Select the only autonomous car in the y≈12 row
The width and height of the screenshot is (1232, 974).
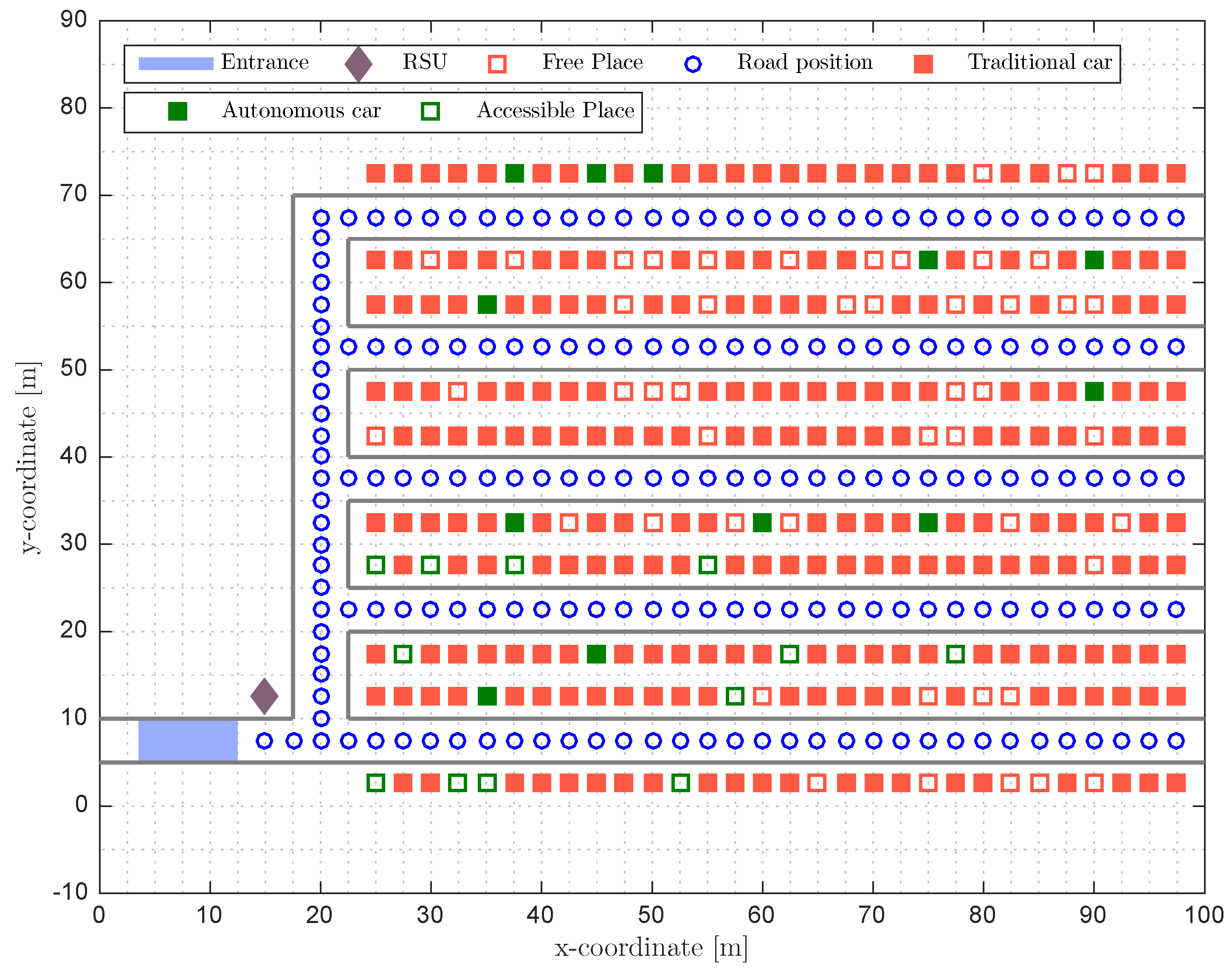pyautogui.click(x=487, y=696)
